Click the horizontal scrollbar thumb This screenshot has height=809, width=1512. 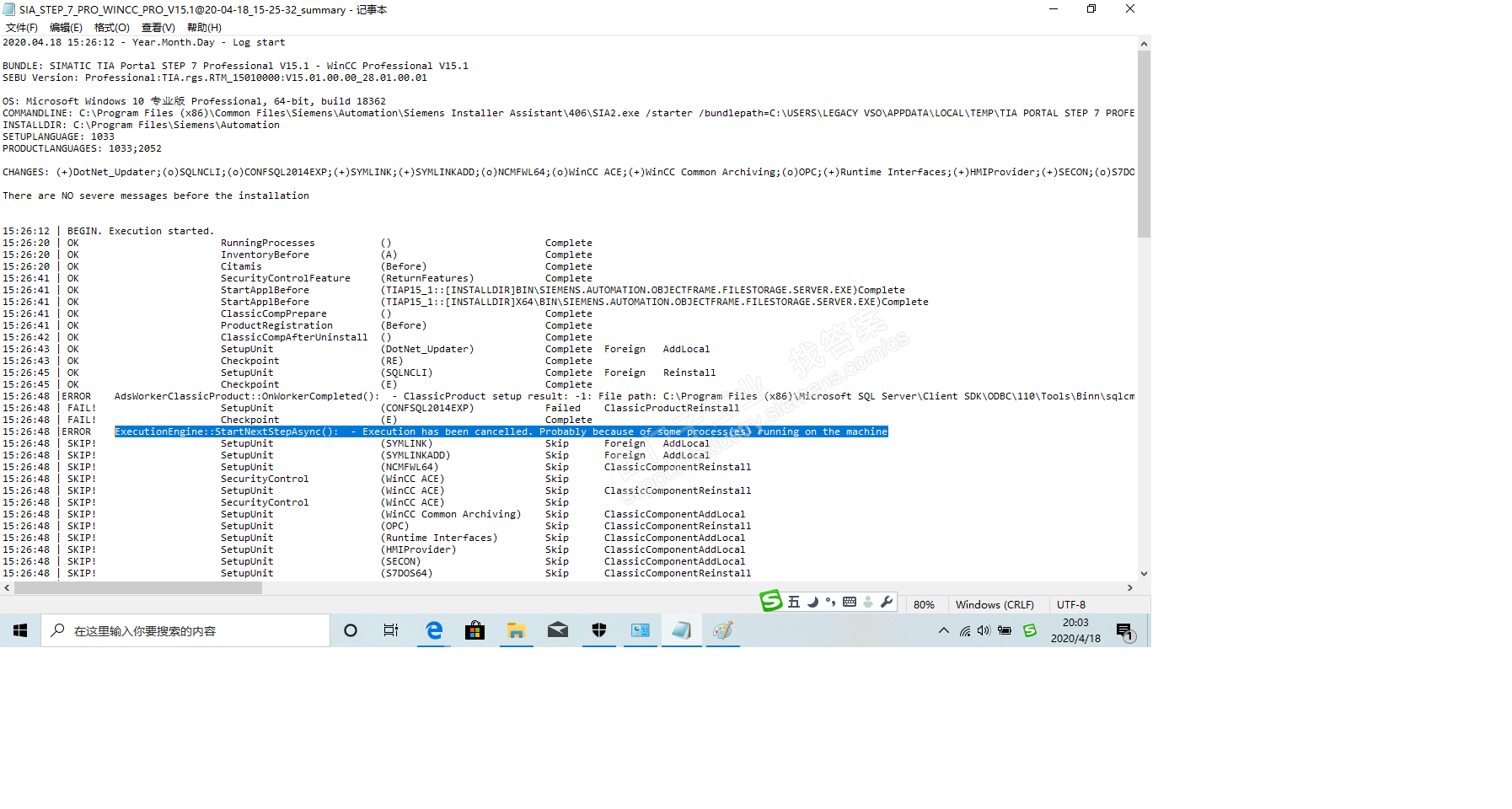click(138, 588)
